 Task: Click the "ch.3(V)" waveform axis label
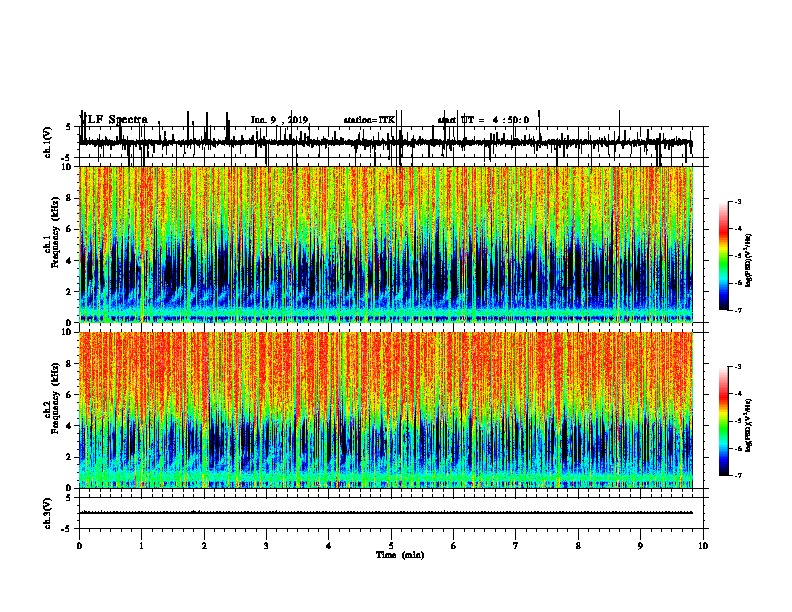pyautogui.click(x=48, y=513)
